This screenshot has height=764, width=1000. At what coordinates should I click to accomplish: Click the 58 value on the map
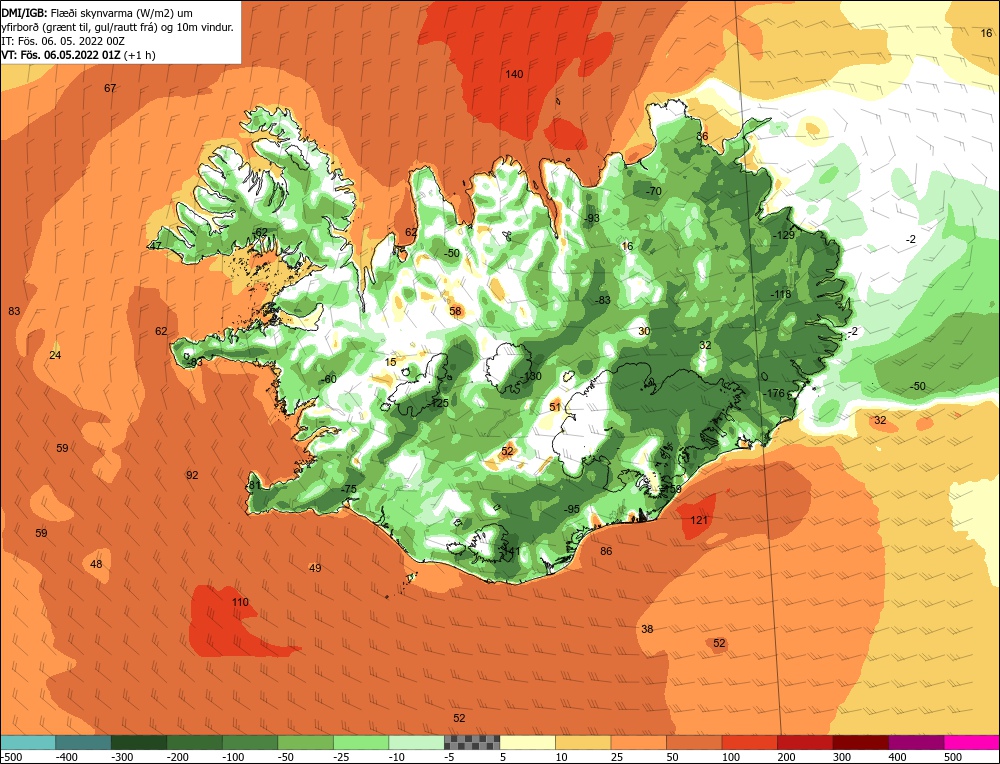455,311
